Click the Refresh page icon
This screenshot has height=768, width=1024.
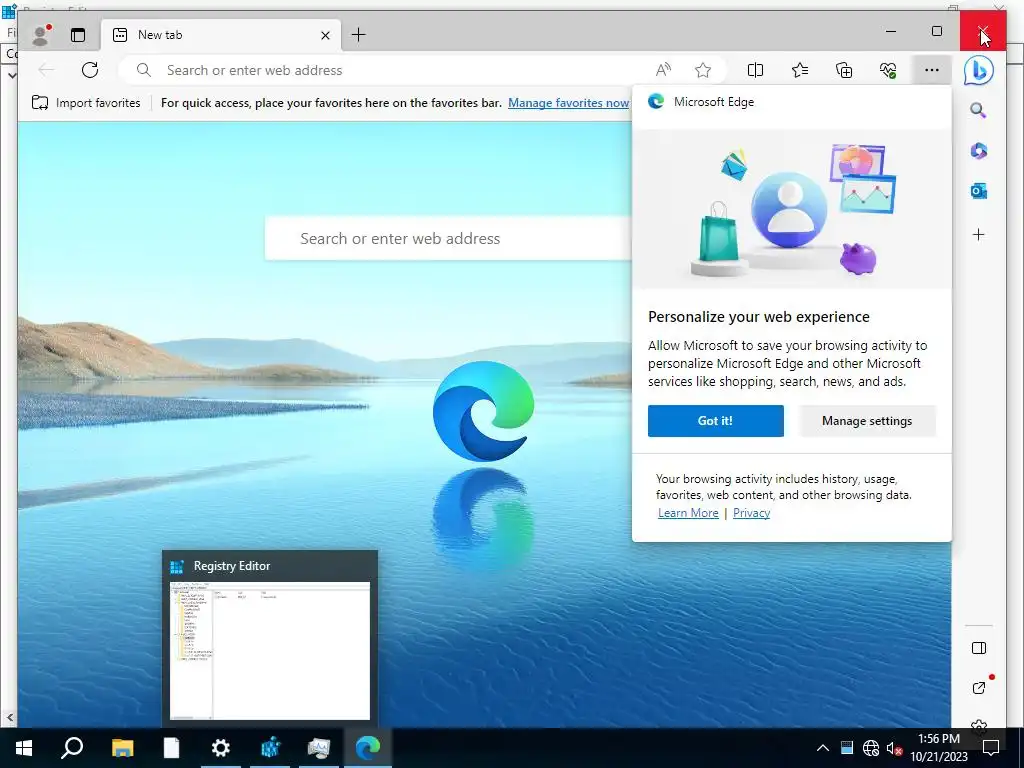tap(90, 70)
